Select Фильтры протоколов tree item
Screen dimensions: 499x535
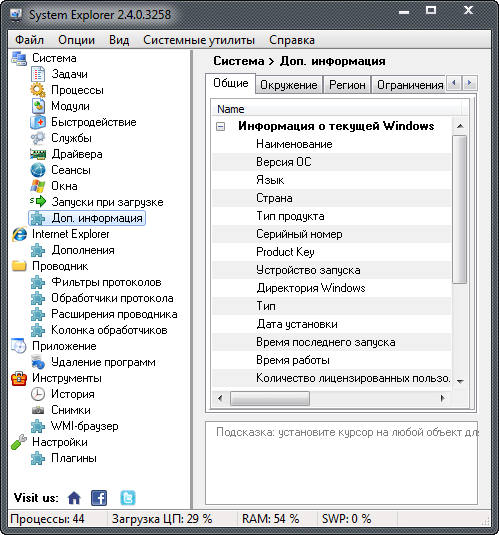(106, 282)
